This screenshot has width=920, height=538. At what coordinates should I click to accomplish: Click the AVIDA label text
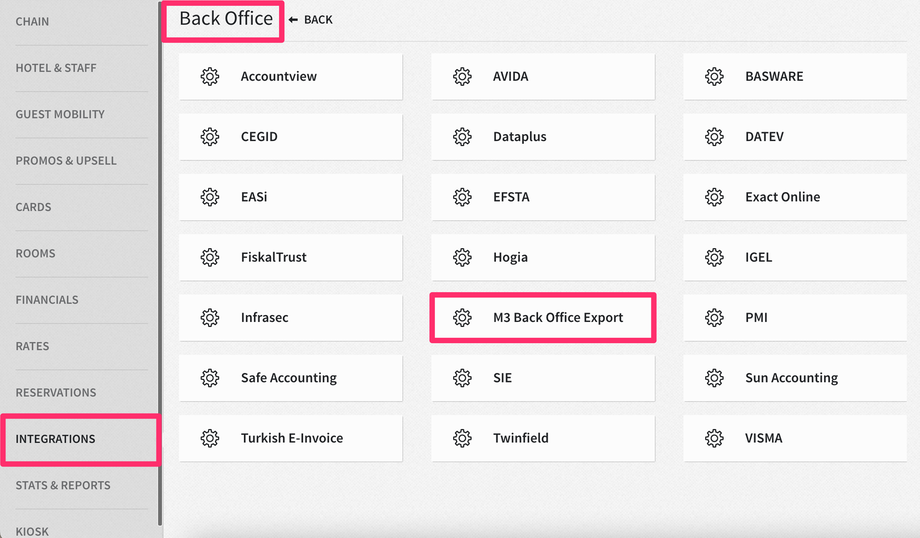click(x=510, y=76)
